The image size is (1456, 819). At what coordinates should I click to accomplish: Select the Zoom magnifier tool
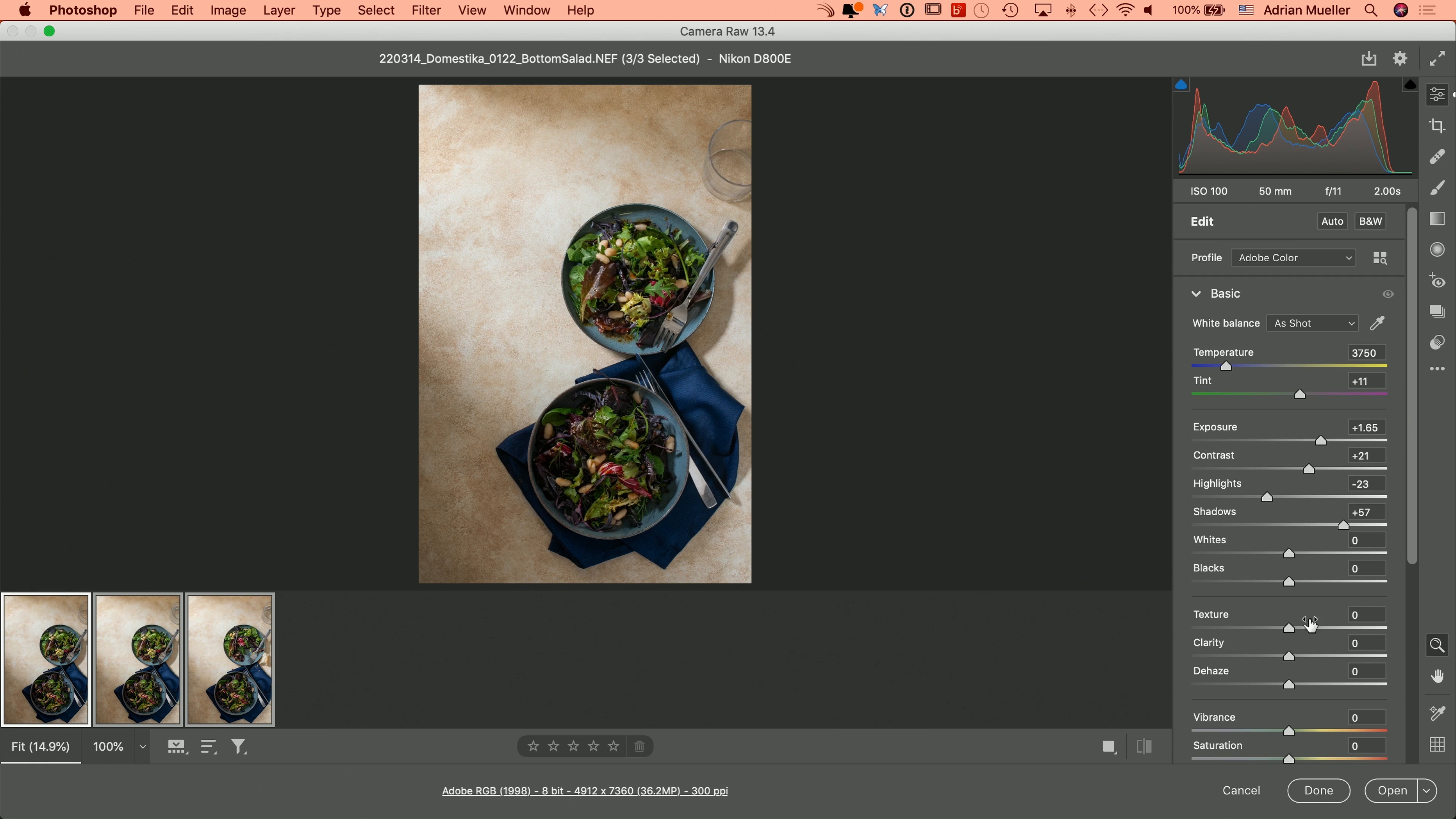[1437, 645]
